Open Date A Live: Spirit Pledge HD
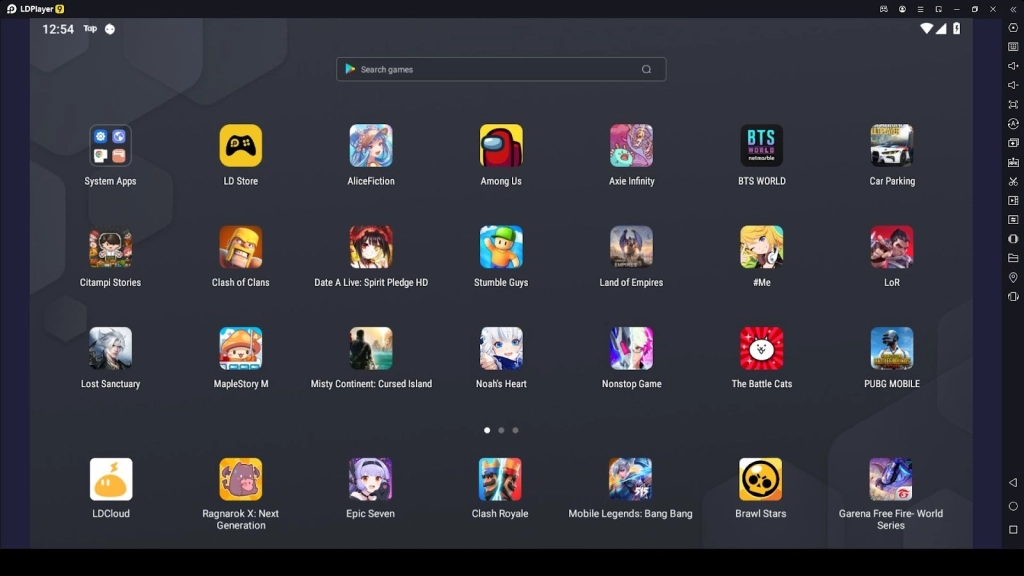 371,247
